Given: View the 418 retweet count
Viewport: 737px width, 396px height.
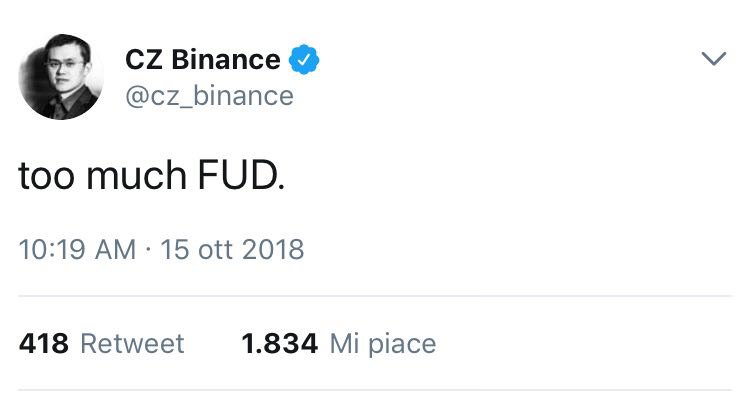Looking at the screenshot, I should [44, 343].
